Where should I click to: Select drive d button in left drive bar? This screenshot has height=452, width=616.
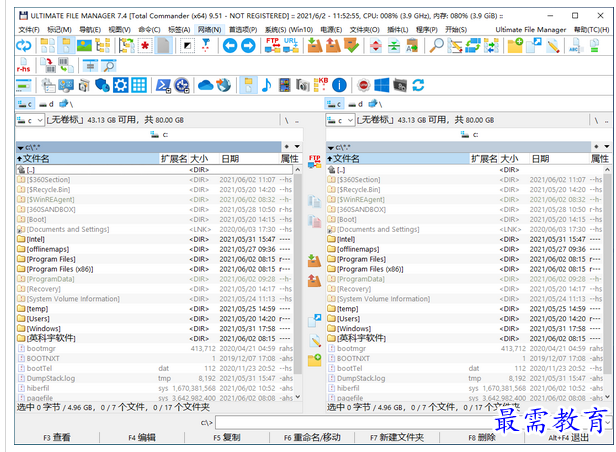pyautogui.click(x=46, y=104)
